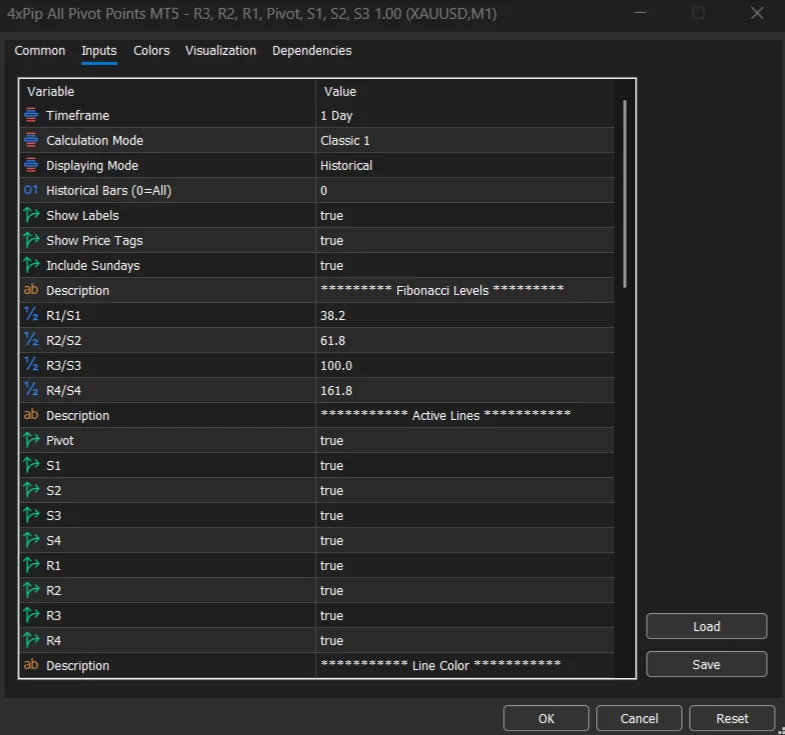Confirm with the OK button
The height and width of the screenshot is (735, 785).
click(546, 718)
